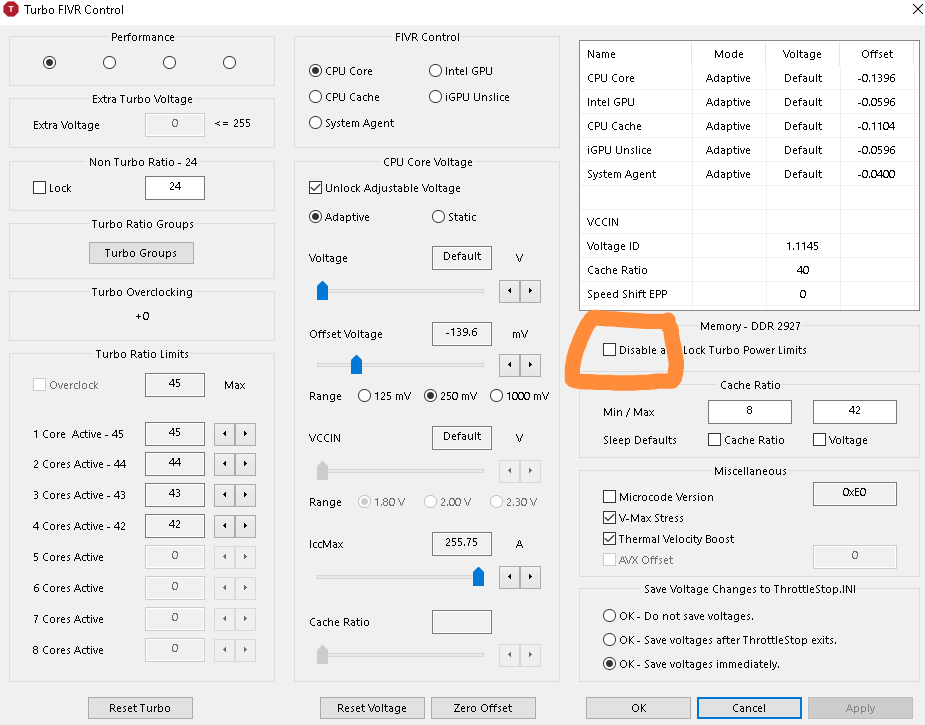The image size is (925, 725).
Task: Click Zero Offset button
Action: 483,708
